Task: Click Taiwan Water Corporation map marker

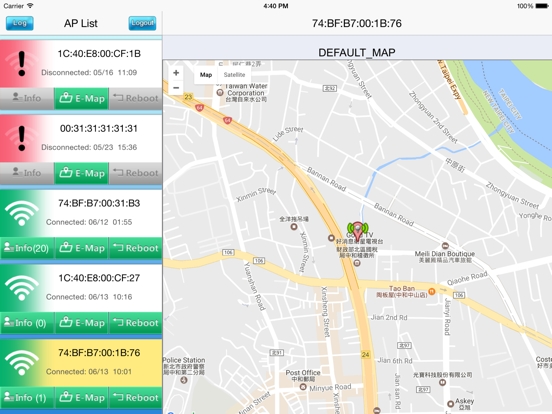Action: (220, 93)
